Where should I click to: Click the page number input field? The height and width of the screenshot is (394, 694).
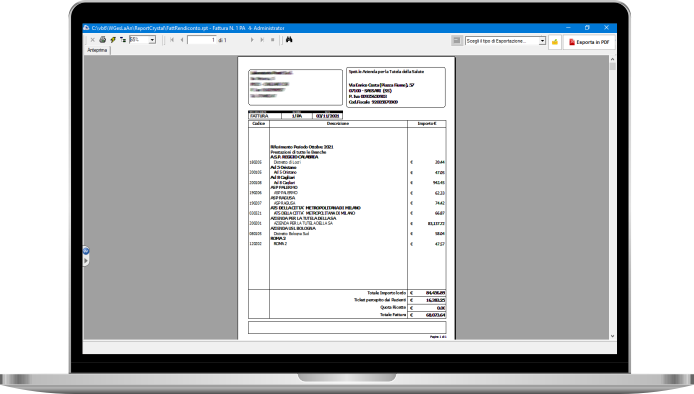[202, 40]
